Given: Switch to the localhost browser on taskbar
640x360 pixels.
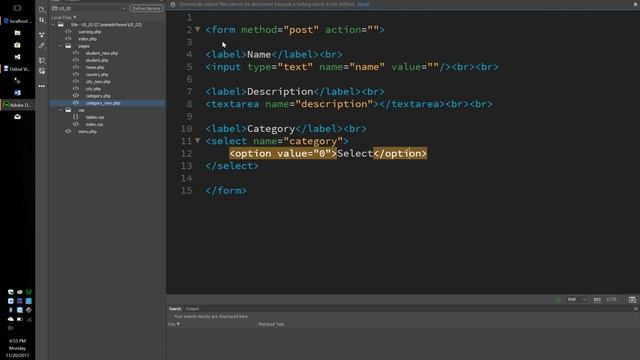Looking at the screenshot, I should click(18, 21).
